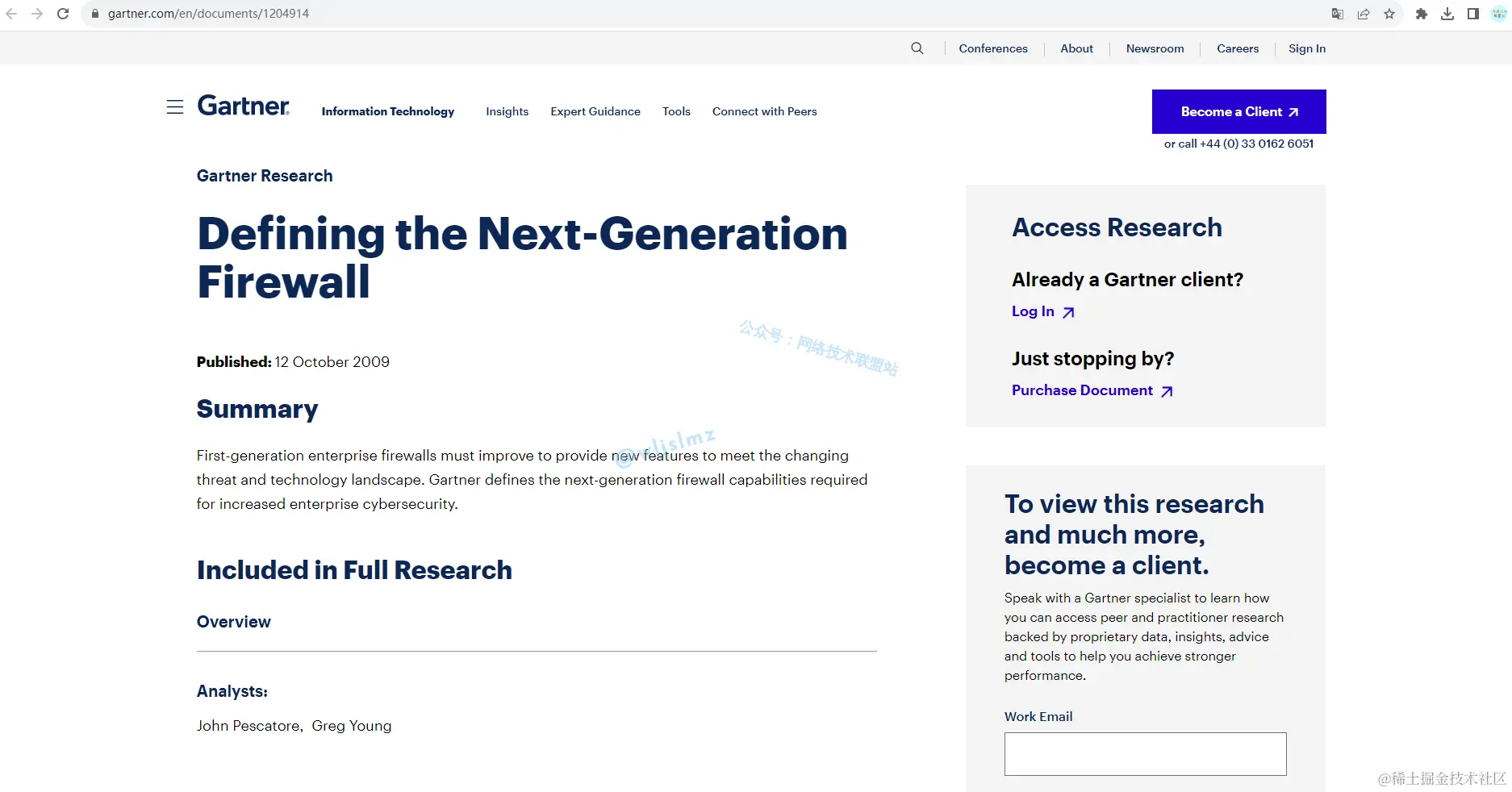Click the Log In link for clients
Screen dimensions: 1512x792
click(1043, 311)
